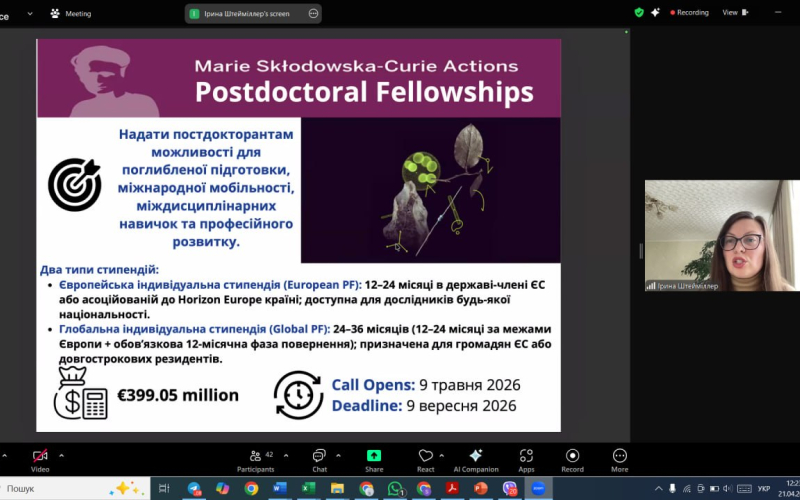Click the encryption green shield icon
The image size is (800, 500).
(639, 13)
